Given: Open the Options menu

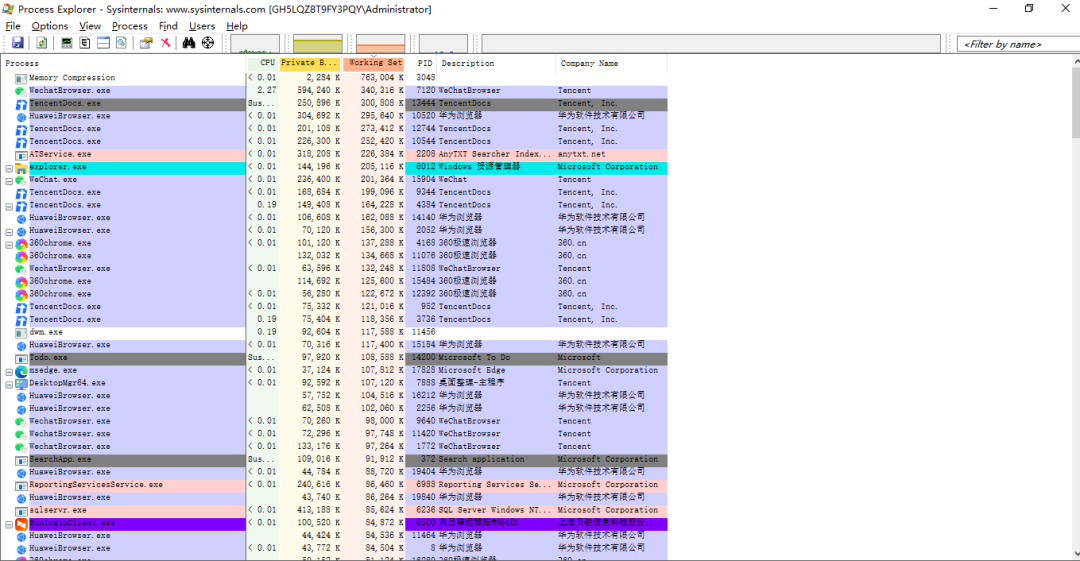Looking at the screenshot, I should [50, 26].
